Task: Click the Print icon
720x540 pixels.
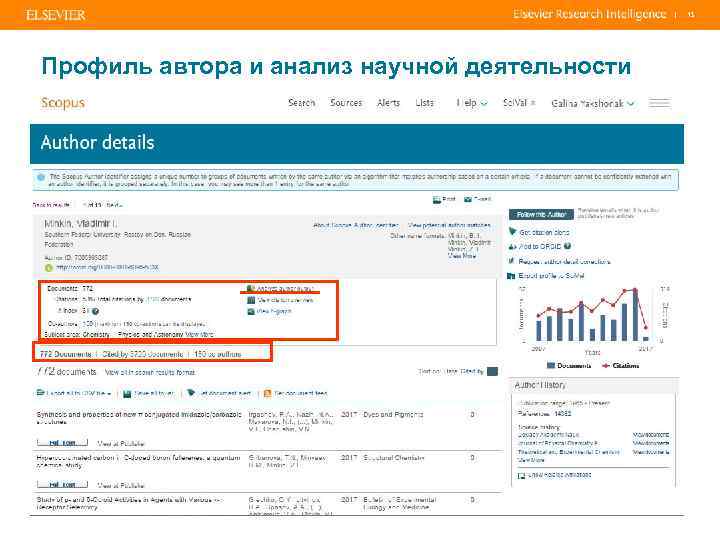Action: point(437,199)
